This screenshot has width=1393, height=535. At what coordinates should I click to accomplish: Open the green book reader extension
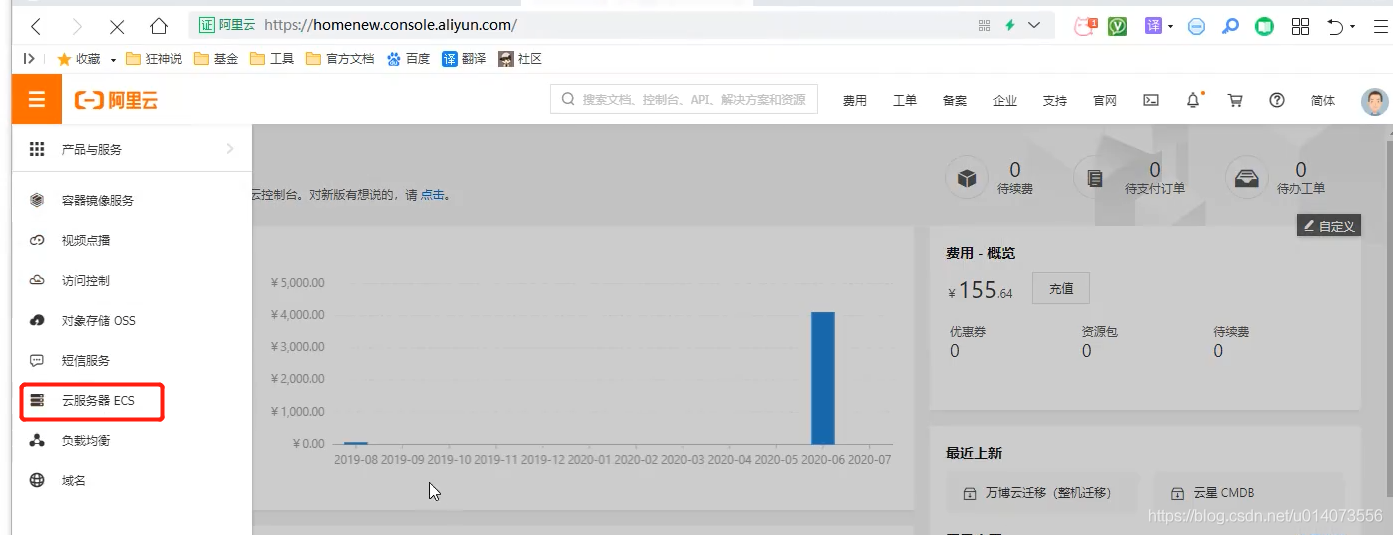pos(1265,27)
